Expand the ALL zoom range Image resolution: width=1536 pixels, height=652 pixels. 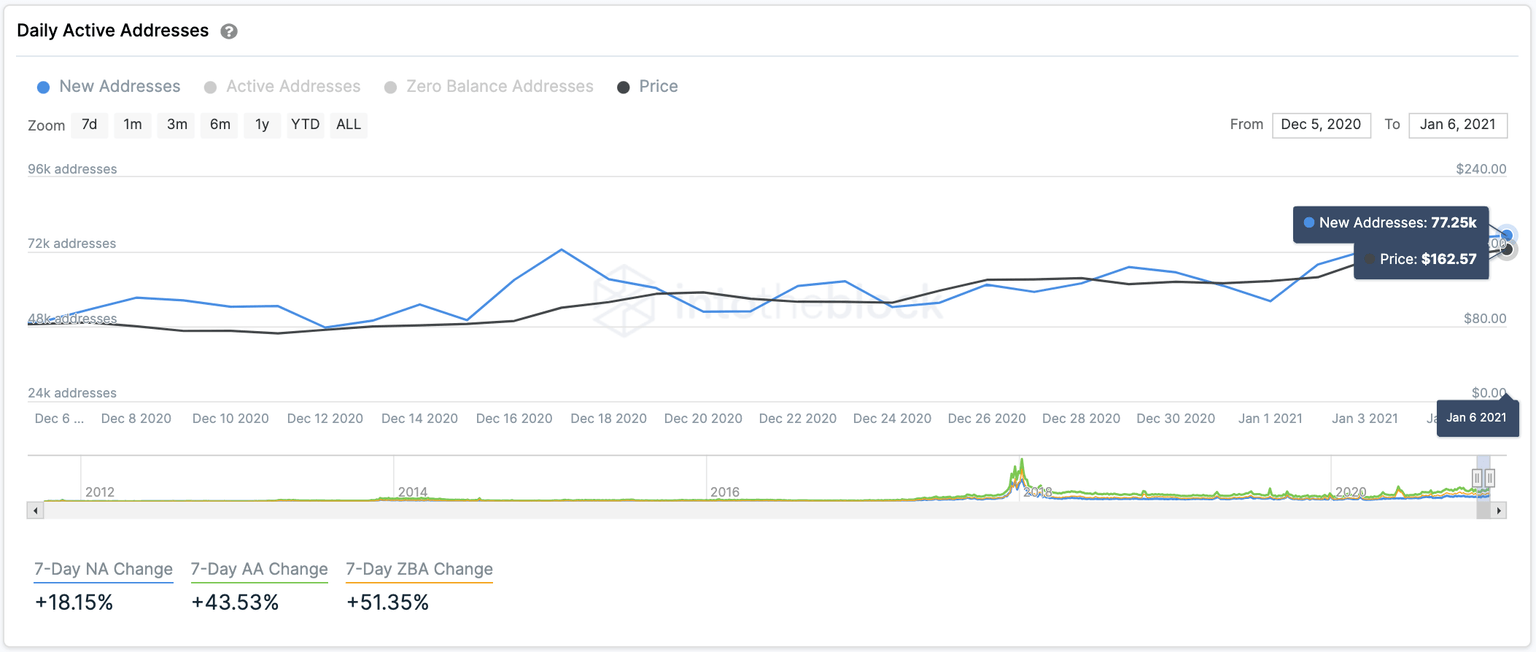(x=348, y=124)
